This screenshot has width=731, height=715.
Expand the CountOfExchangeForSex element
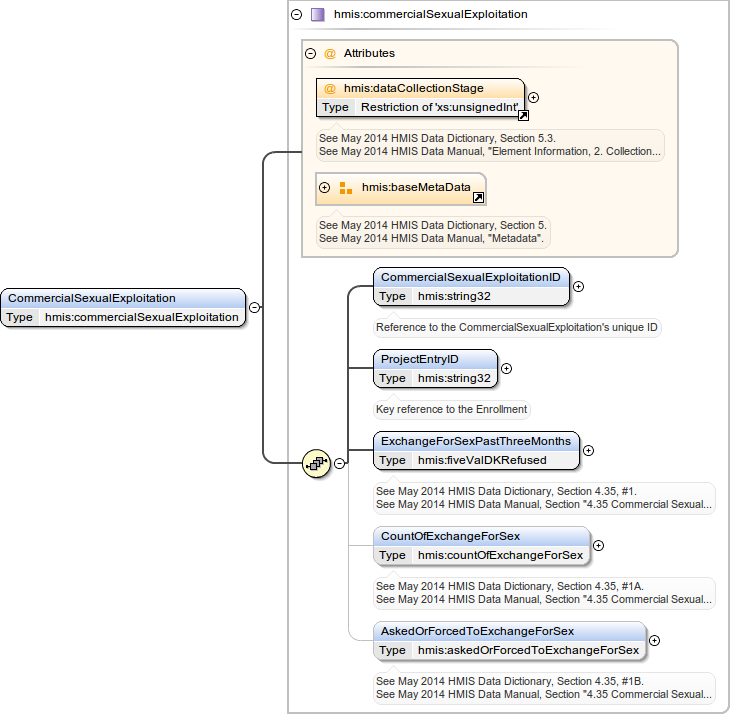click(599, 545)
